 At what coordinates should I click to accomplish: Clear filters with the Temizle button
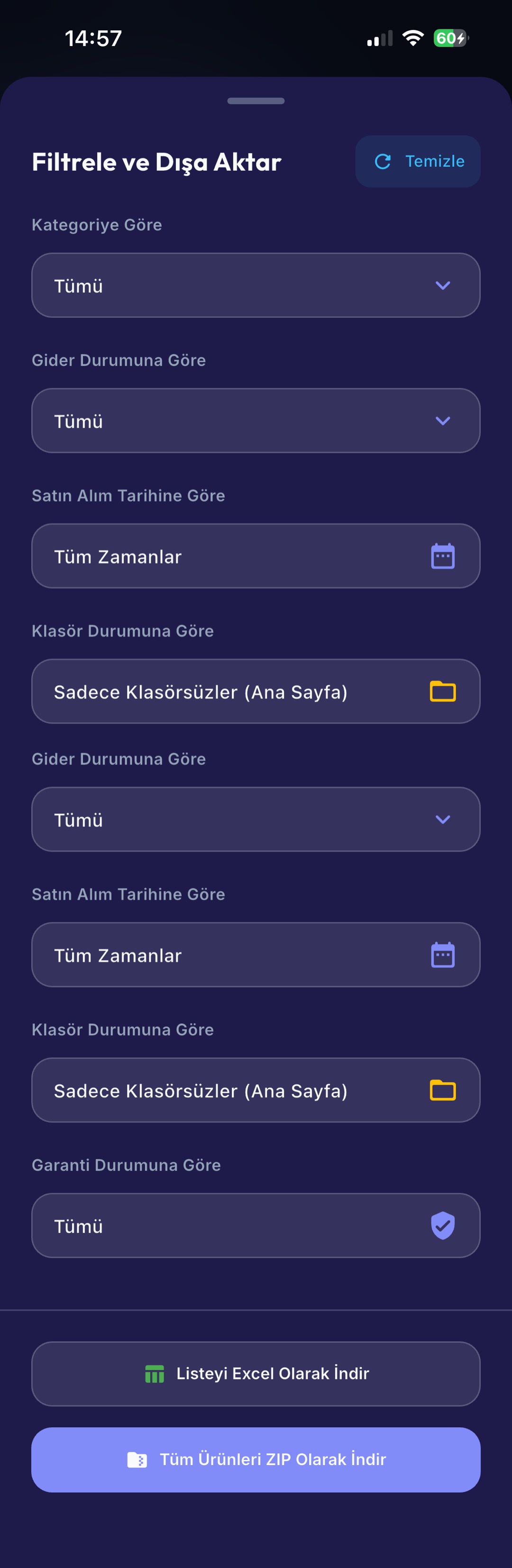tap(418, 161)
